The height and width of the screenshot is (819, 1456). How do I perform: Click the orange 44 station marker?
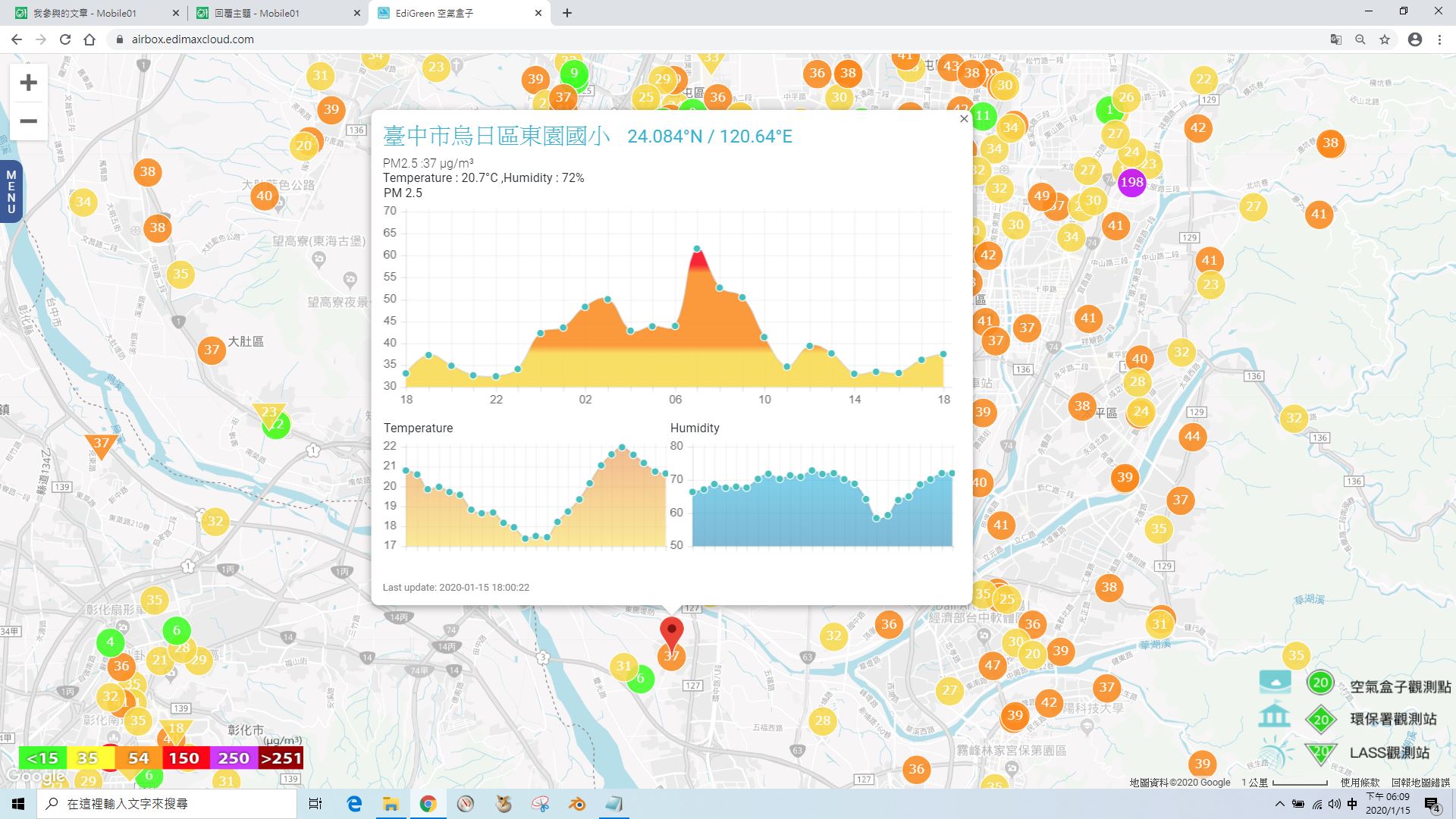click(1192, 436)
